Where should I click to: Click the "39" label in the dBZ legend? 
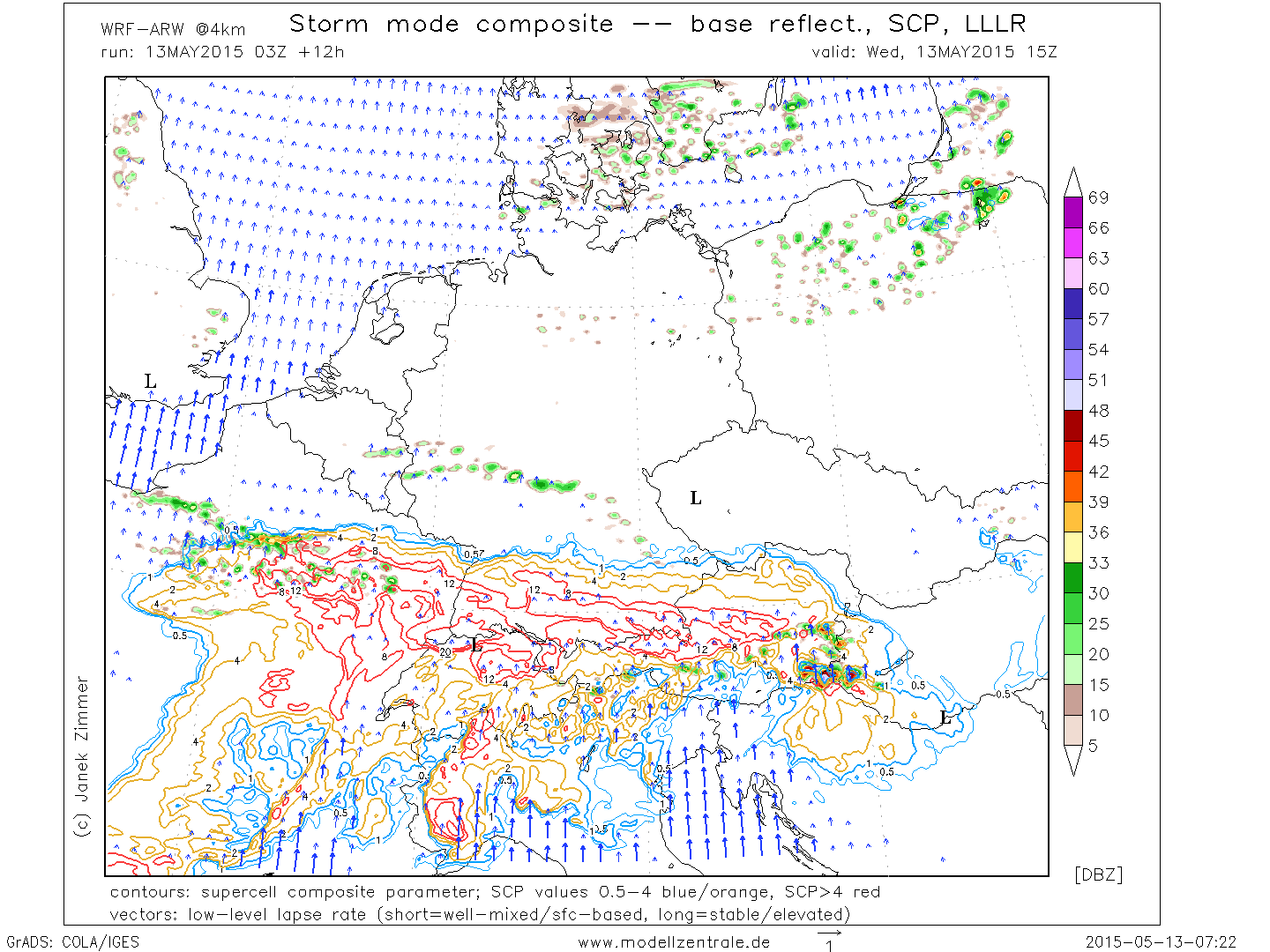[x=1099, y=502]
